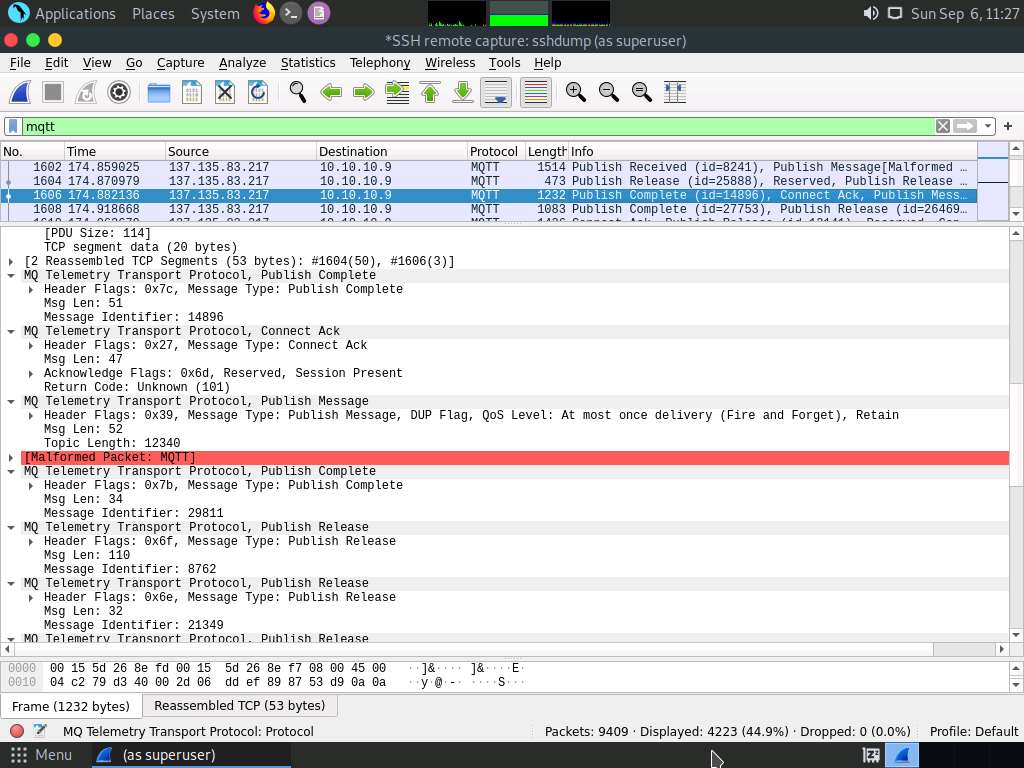Click the zoom in magnifier icon
The width and height of the screenshot is (1024, 768).
575,92
